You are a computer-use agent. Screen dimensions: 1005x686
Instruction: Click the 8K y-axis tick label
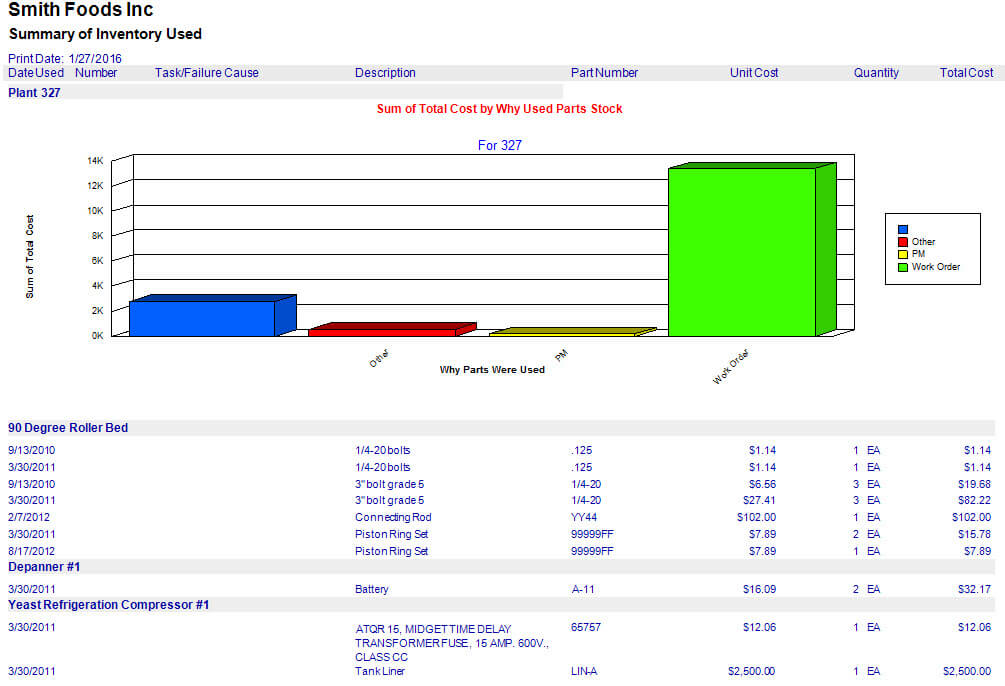[97, 236]
